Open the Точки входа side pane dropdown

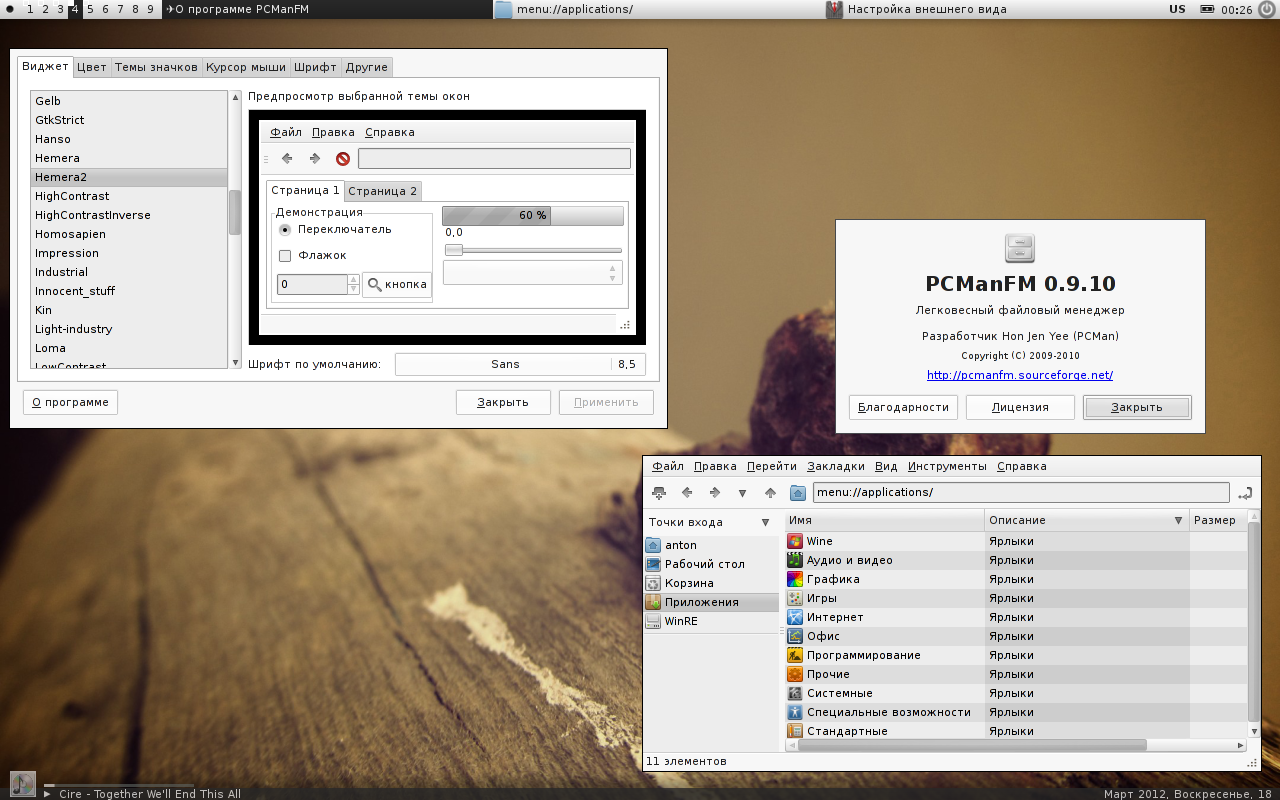765,522
